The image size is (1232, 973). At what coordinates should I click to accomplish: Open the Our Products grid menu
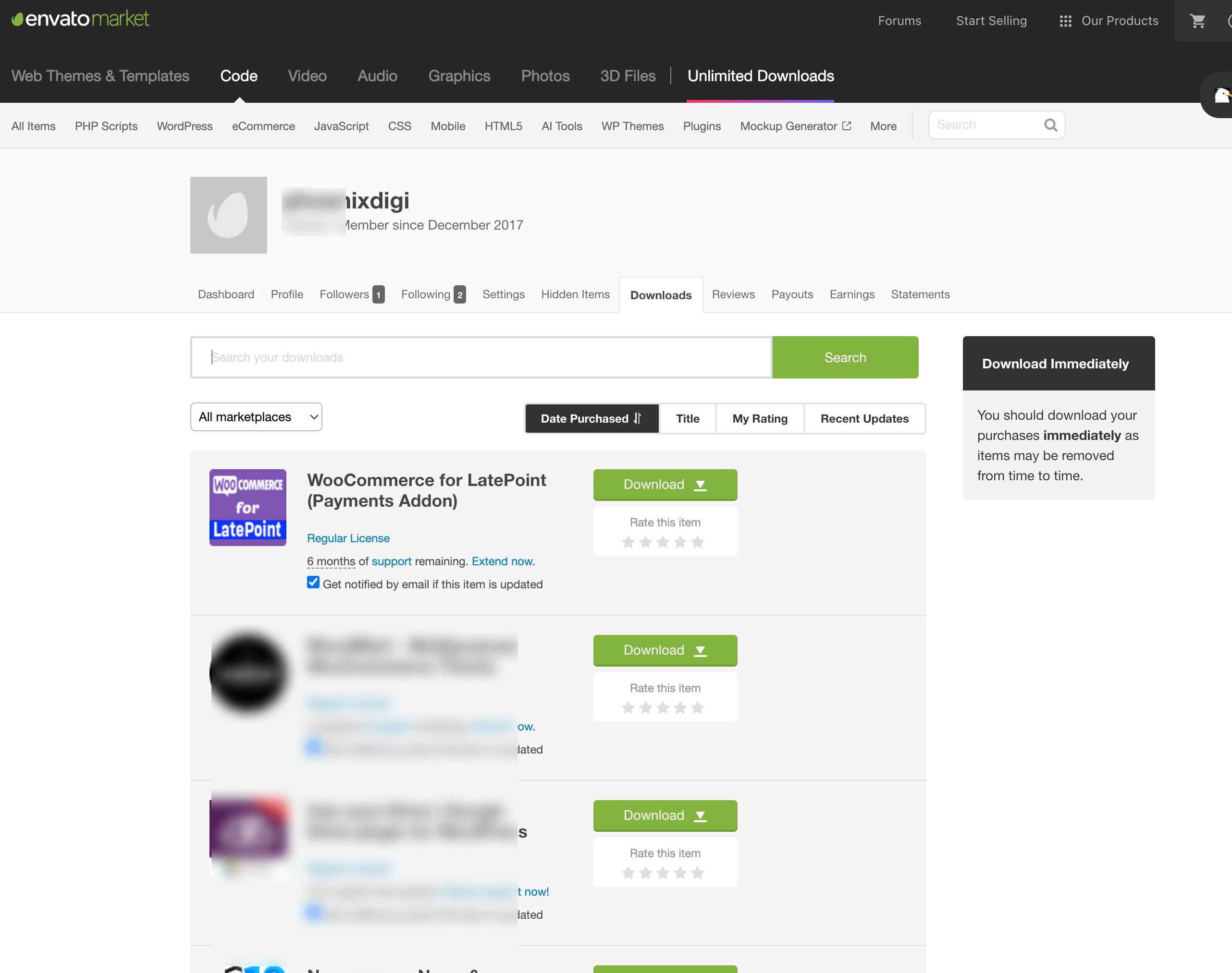point(1066,21)
